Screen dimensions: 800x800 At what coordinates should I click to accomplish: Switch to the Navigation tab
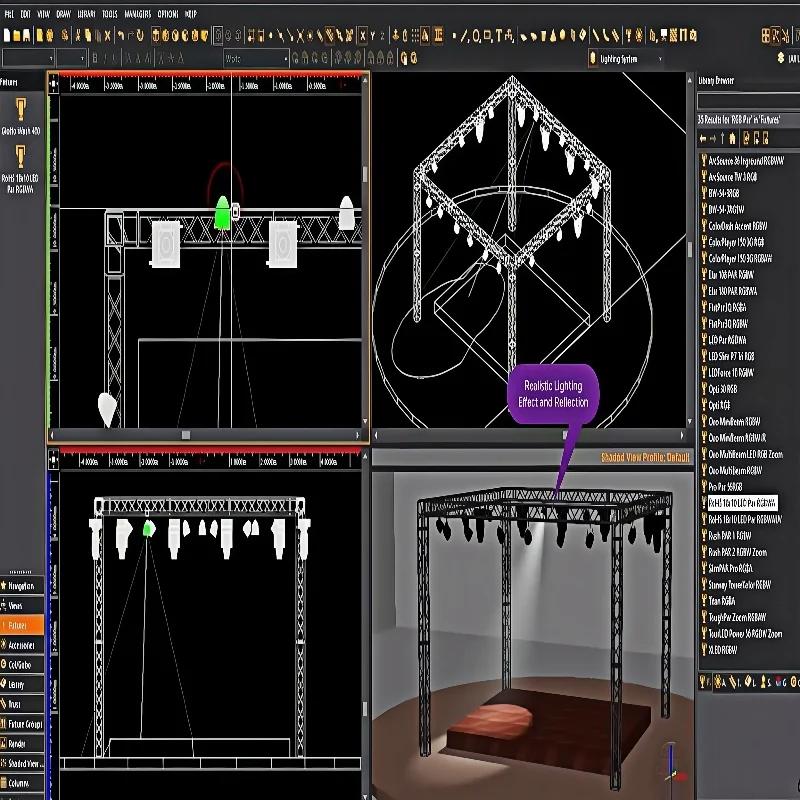[x=22, y=586]
